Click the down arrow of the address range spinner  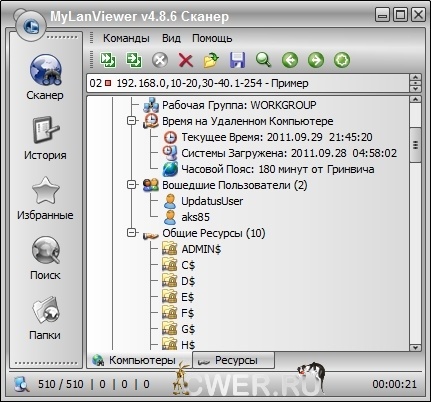coord(415,88)
